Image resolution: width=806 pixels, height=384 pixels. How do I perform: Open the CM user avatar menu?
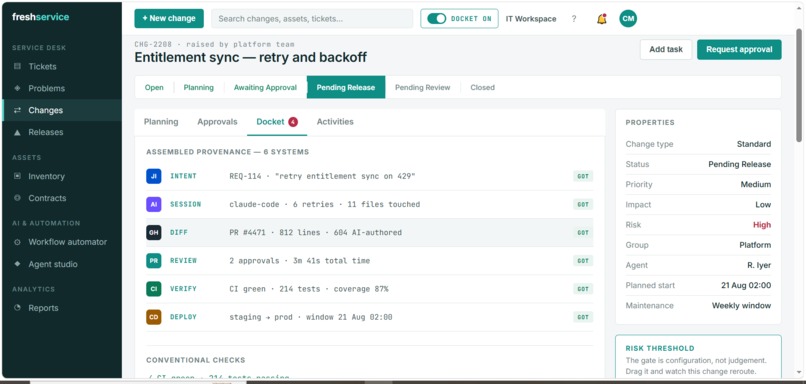(x=628, y=19)
